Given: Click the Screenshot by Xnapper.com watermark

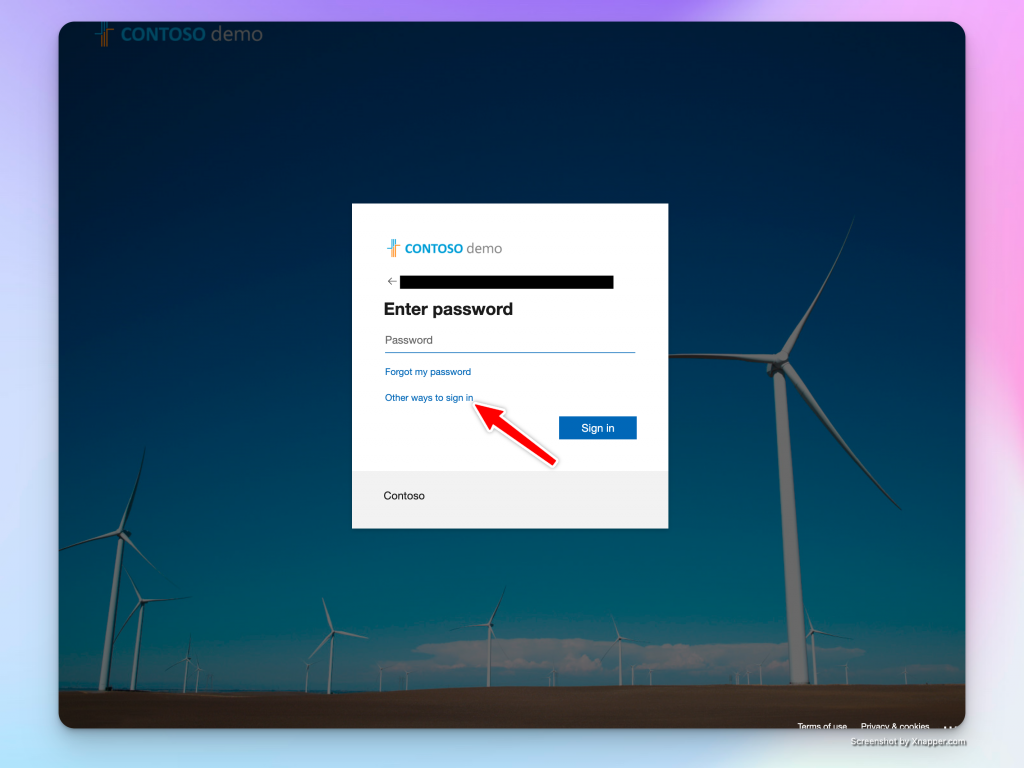Looking at the screenshot, I should pos(908,742).
